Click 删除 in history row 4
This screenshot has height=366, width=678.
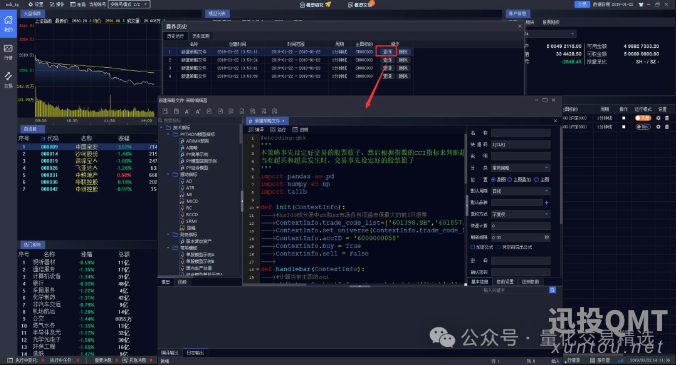tap(403, 76)
